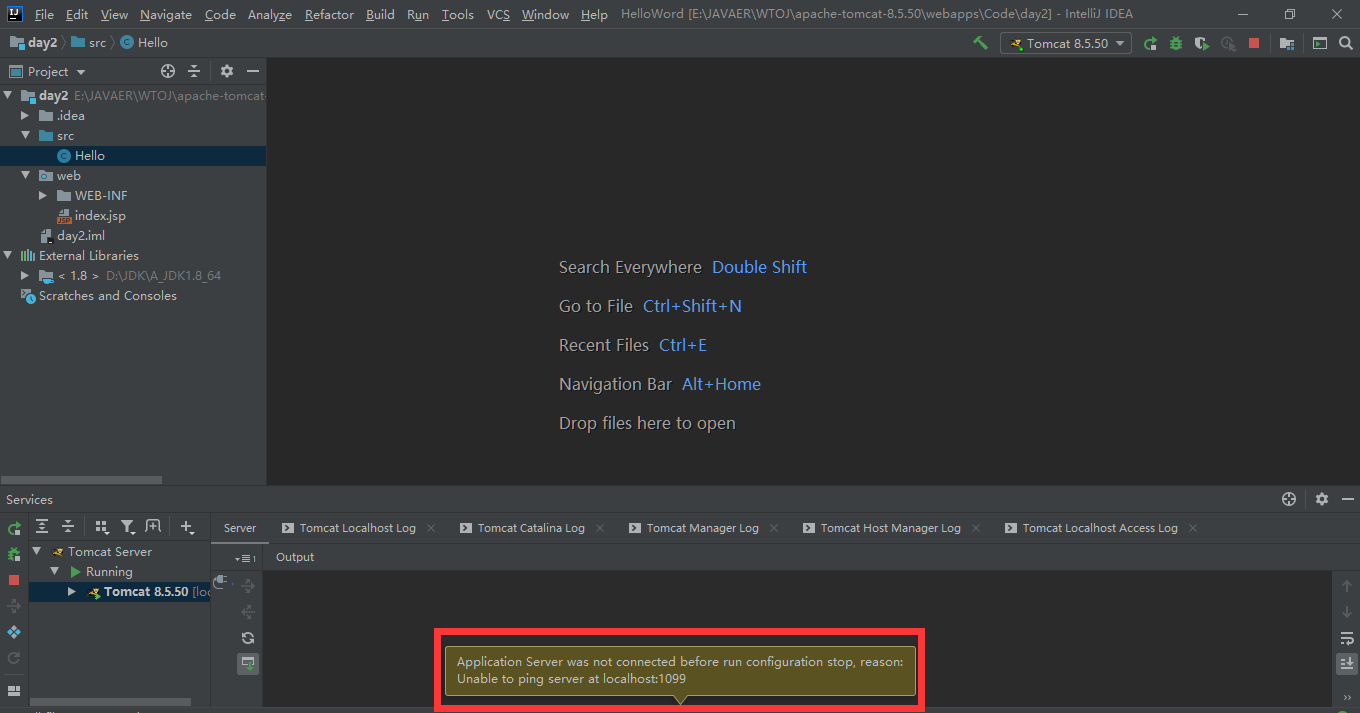
Task: Switch to Tomcat Localhost Access Log tab
Action: coord(1100,528)
